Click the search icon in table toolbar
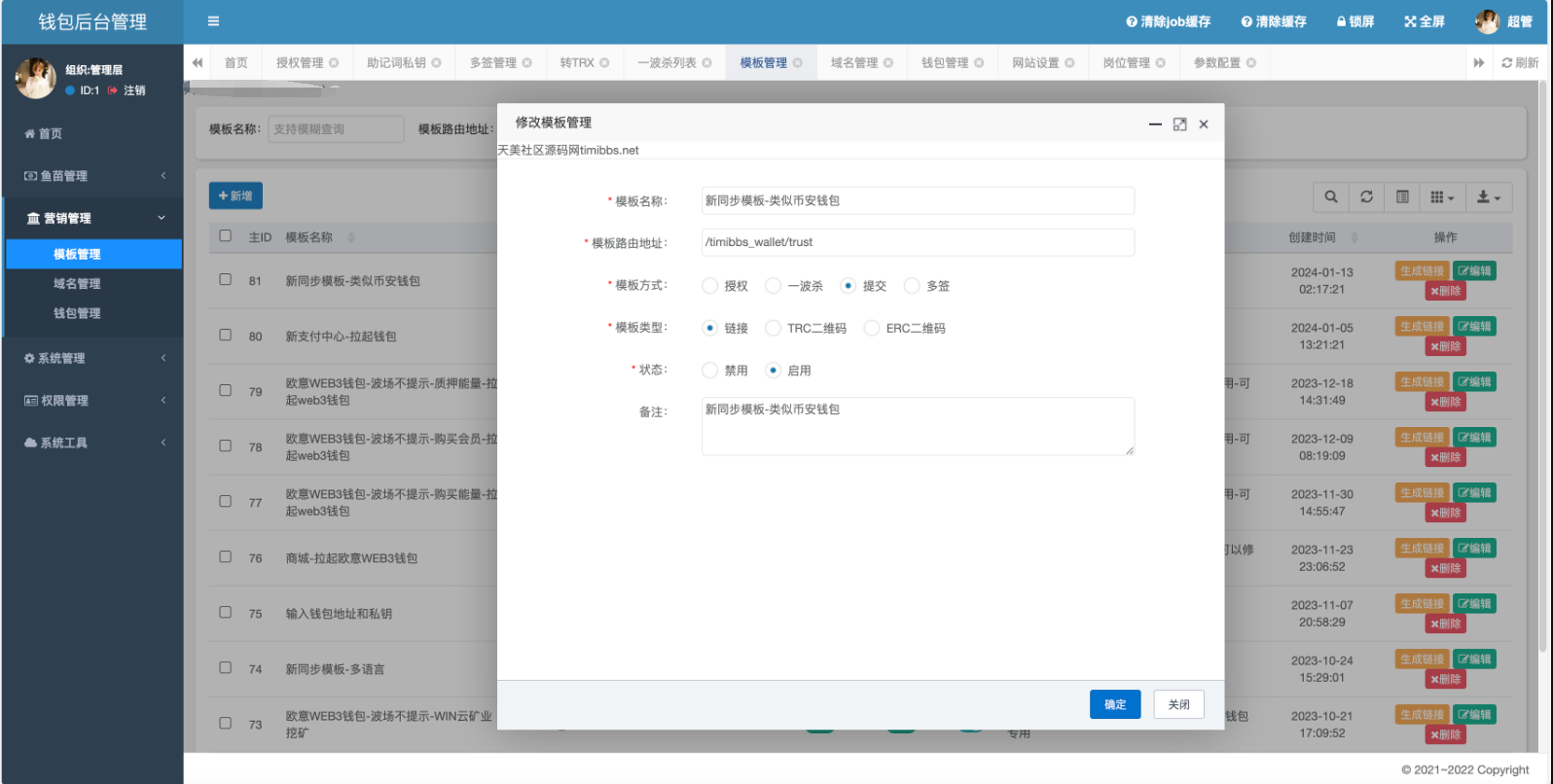1553x784 pixels. 1330,196
